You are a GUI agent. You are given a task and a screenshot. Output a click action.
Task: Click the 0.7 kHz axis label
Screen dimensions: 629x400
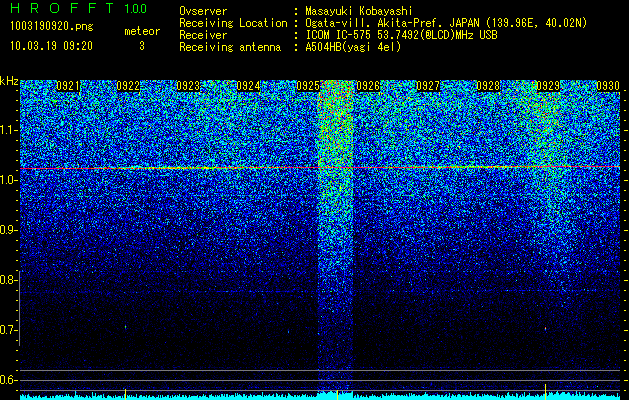(8, 330)
